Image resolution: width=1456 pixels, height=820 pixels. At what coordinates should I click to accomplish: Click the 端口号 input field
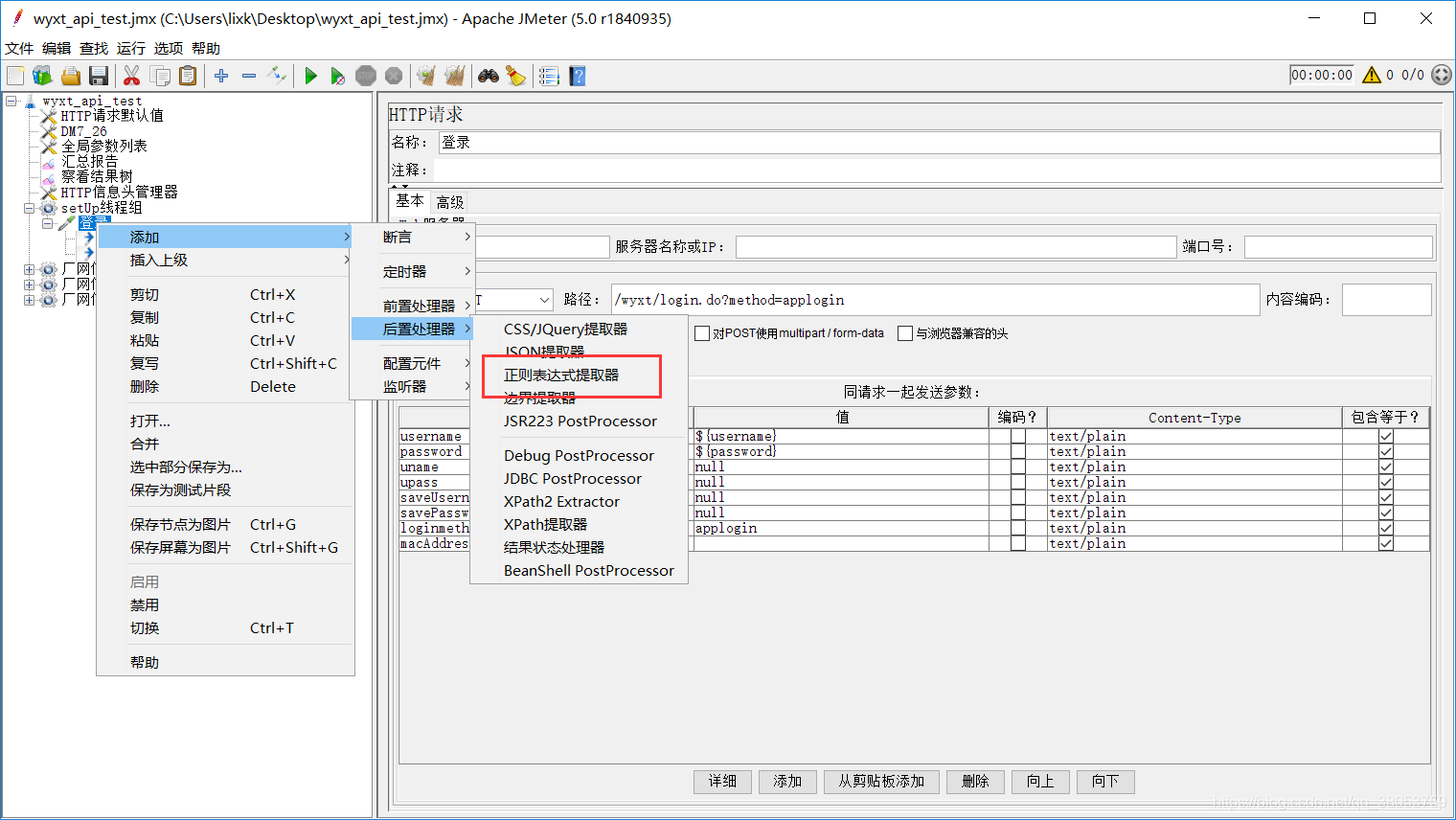click(1338, 247)
